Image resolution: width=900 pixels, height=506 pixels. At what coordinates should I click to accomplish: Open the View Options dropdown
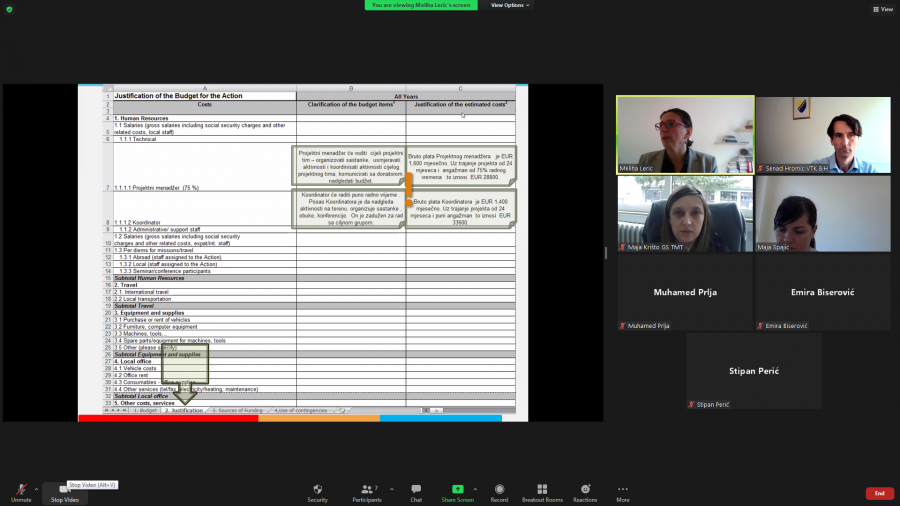(510, 5)
